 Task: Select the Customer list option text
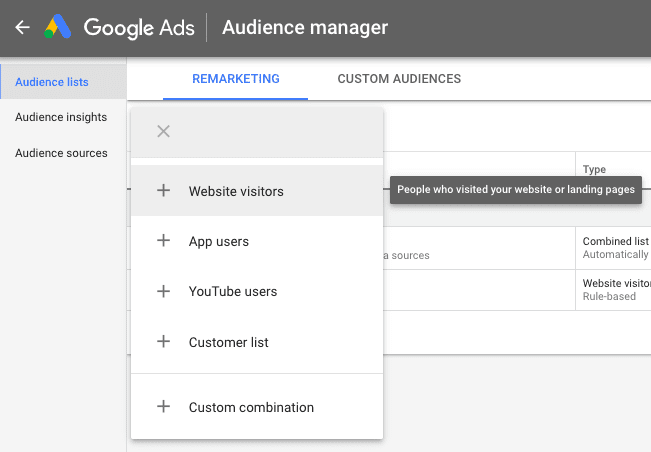click(x=229, y=342)
